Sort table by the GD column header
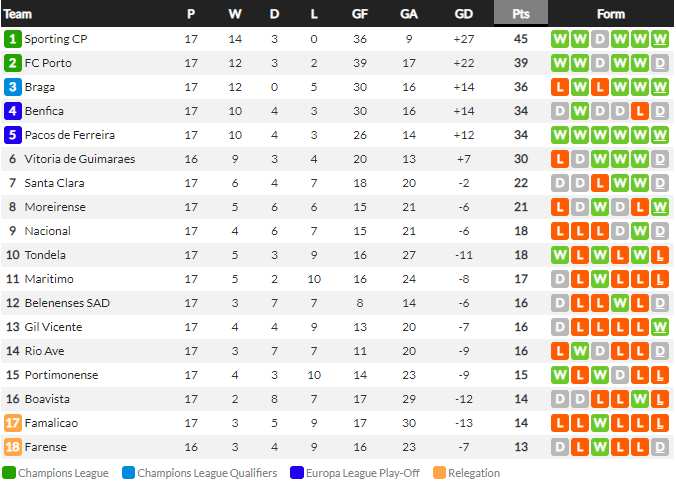 (463, 14)
